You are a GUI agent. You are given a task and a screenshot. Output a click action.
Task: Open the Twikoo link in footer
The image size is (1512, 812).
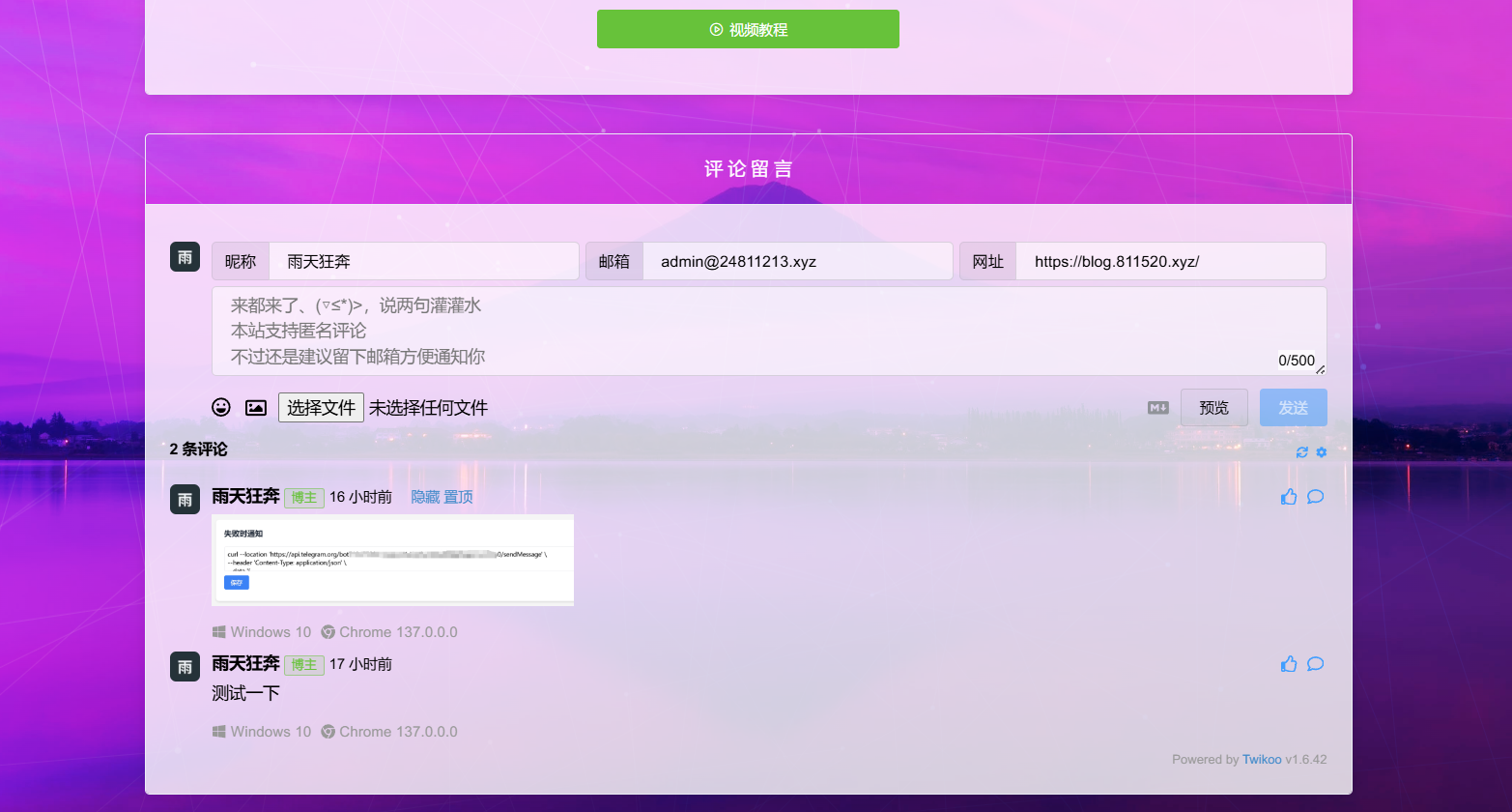tap(1262, 760)
